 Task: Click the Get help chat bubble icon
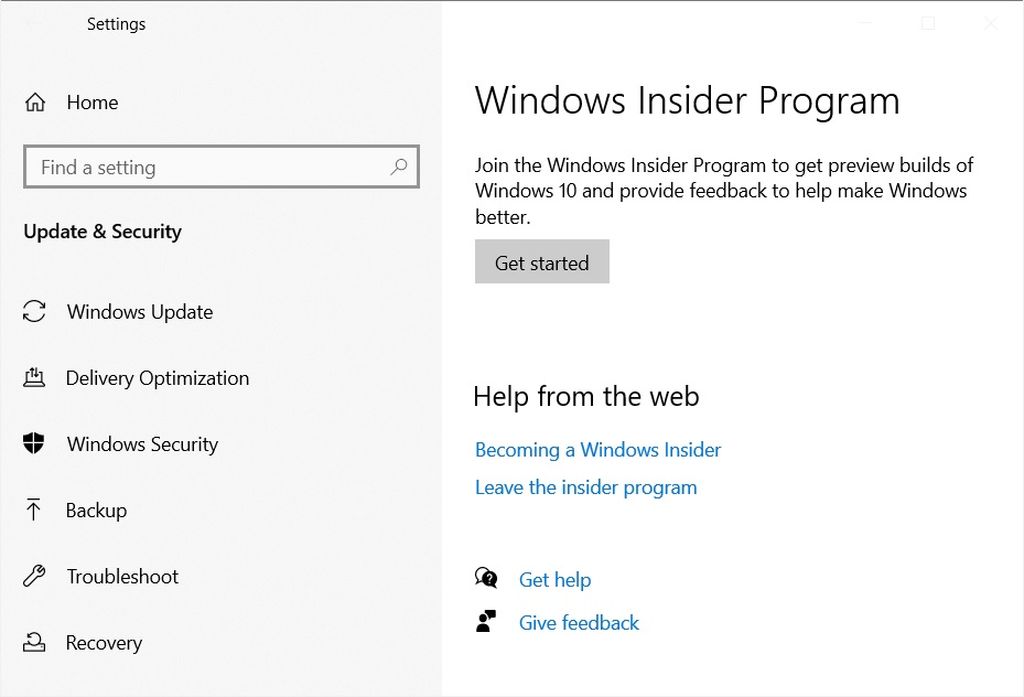click(487, 579)
